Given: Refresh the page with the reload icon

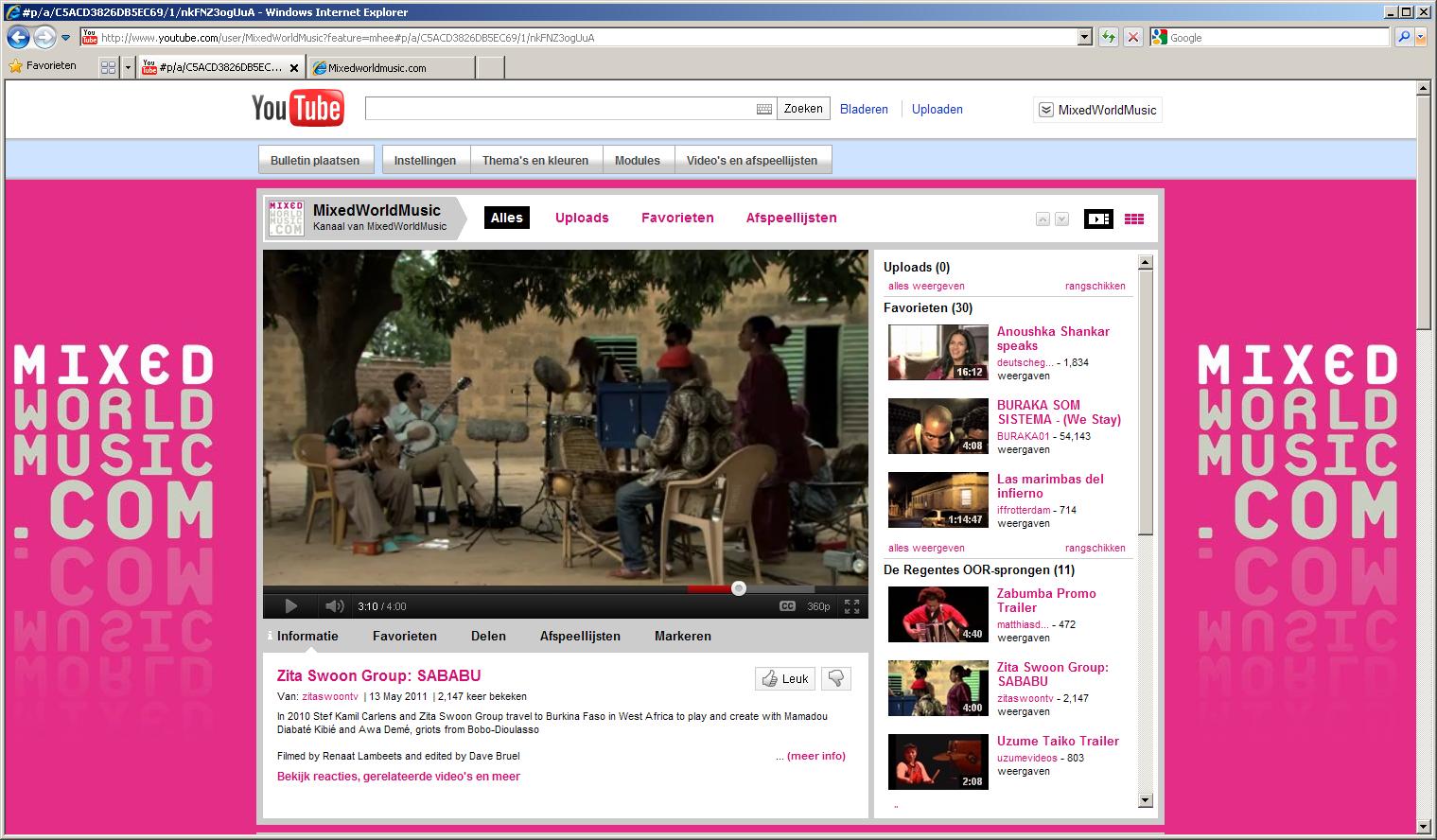Looking at the screenshot, I should tap(1109, 38).
